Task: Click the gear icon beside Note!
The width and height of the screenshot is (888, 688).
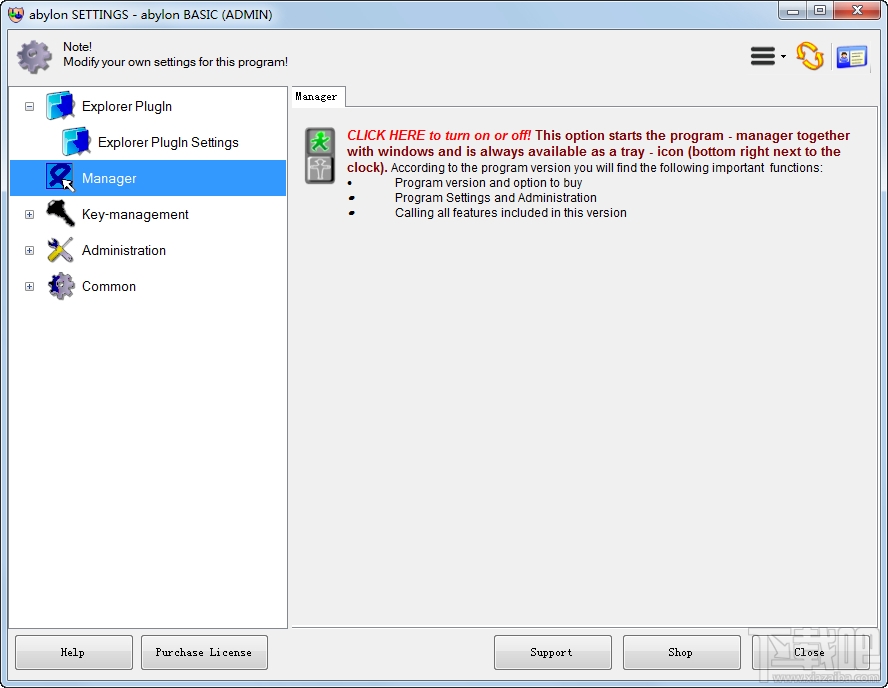Action: click(x=35, y=56)
